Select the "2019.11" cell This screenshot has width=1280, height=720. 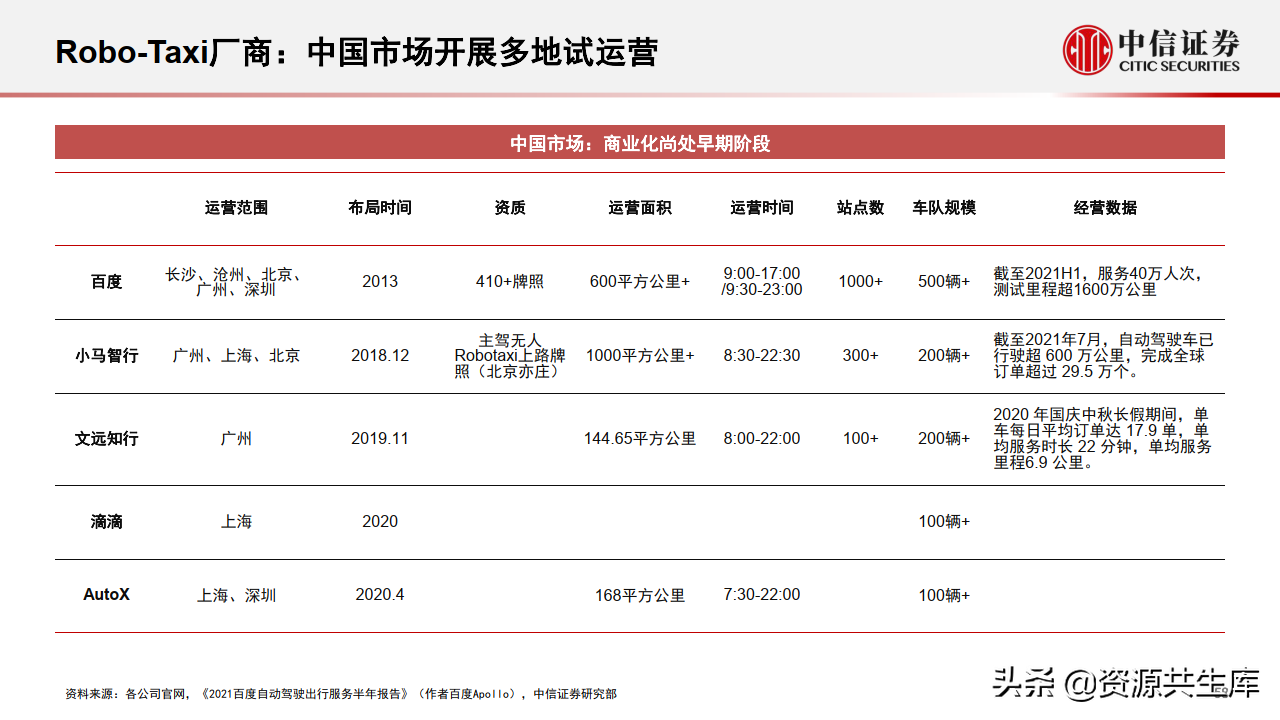tap(380, 438)
